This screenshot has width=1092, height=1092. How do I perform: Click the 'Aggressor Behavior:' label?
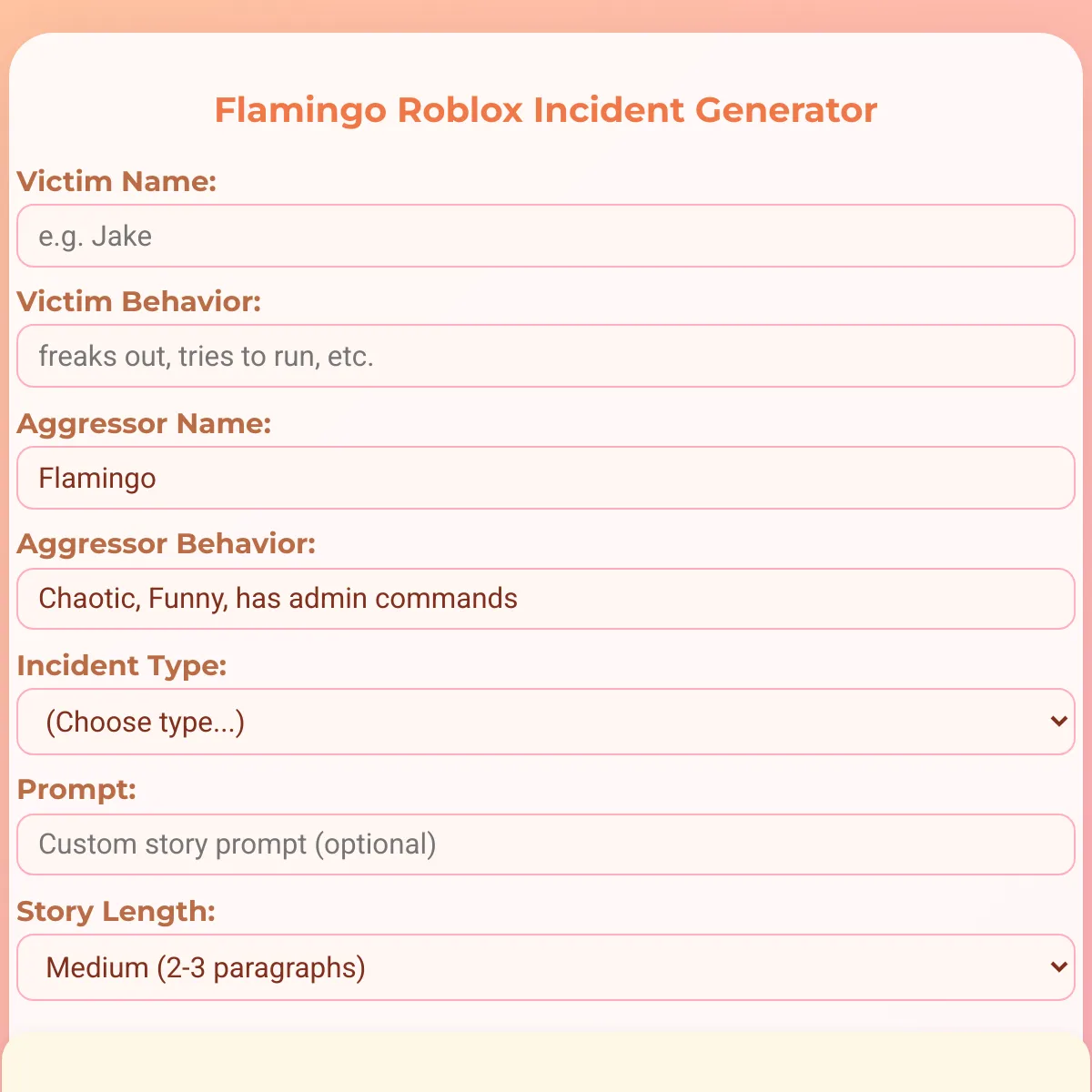pos(167,543)
